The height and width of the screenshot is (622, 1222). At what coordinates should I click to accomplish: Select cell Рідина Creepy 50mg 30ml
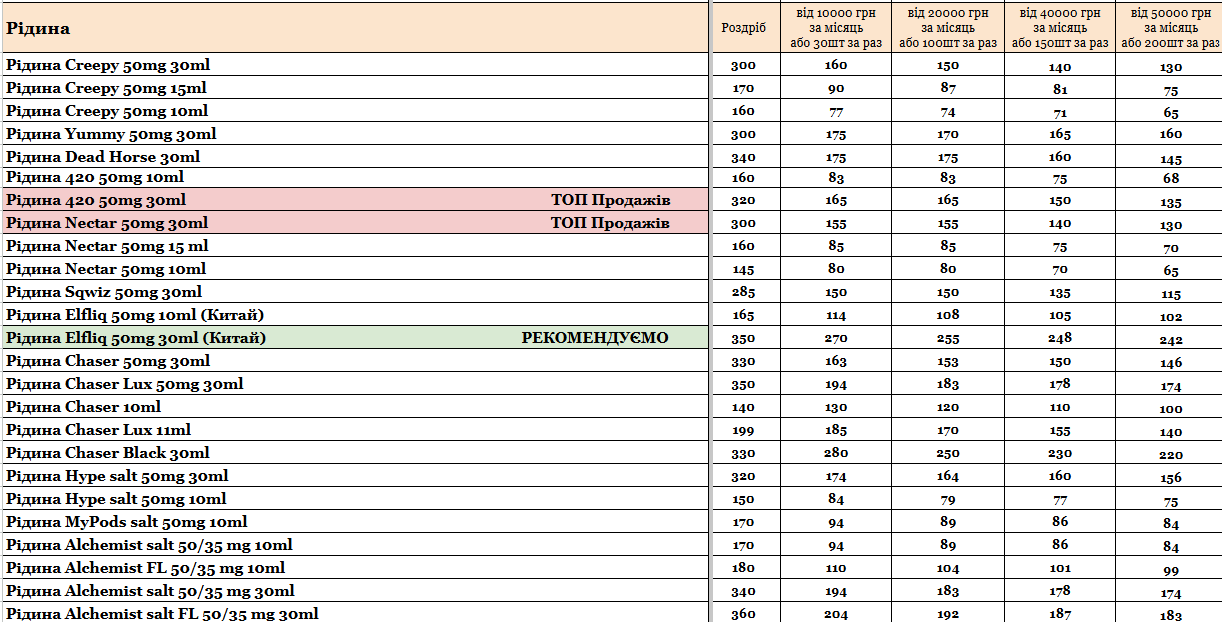pos(355,65)
